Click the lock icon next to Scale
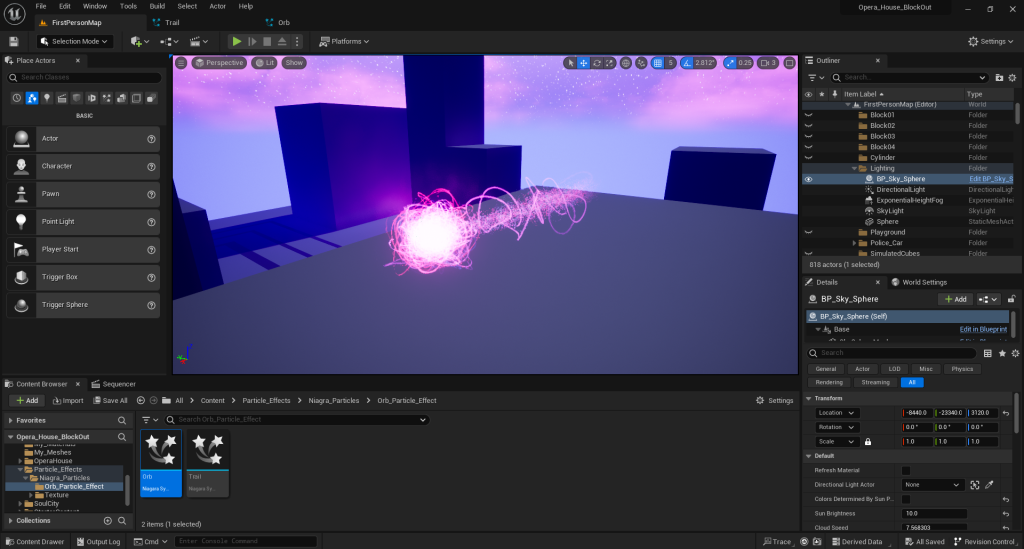Viewport: 1024px width, 549px height. pyautogui.click(x=868, y=441)
